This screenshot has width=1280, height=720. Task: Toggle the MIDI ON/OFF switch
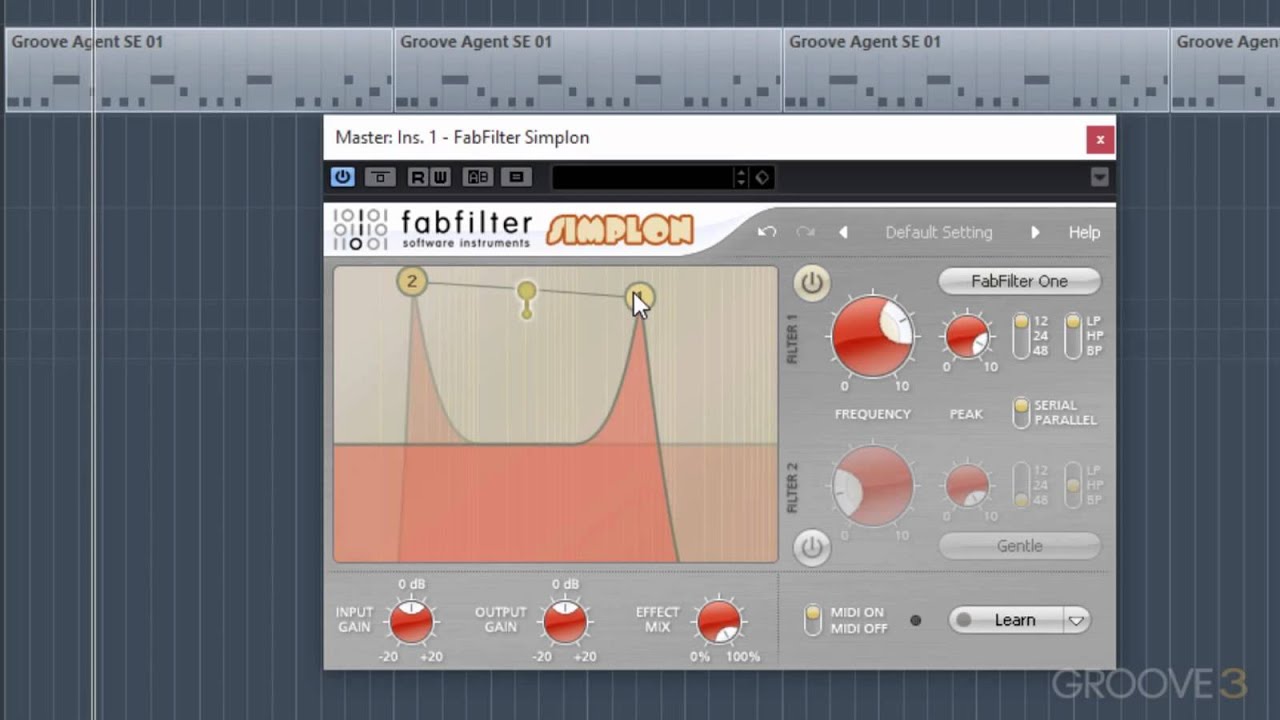[813, 620]
